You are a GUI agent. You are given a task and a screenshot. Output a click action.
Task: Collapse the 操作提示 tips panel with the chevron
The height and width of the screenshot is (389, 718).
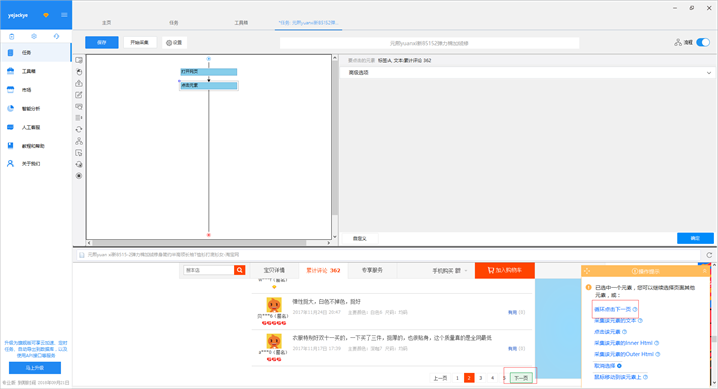point(705,271)
